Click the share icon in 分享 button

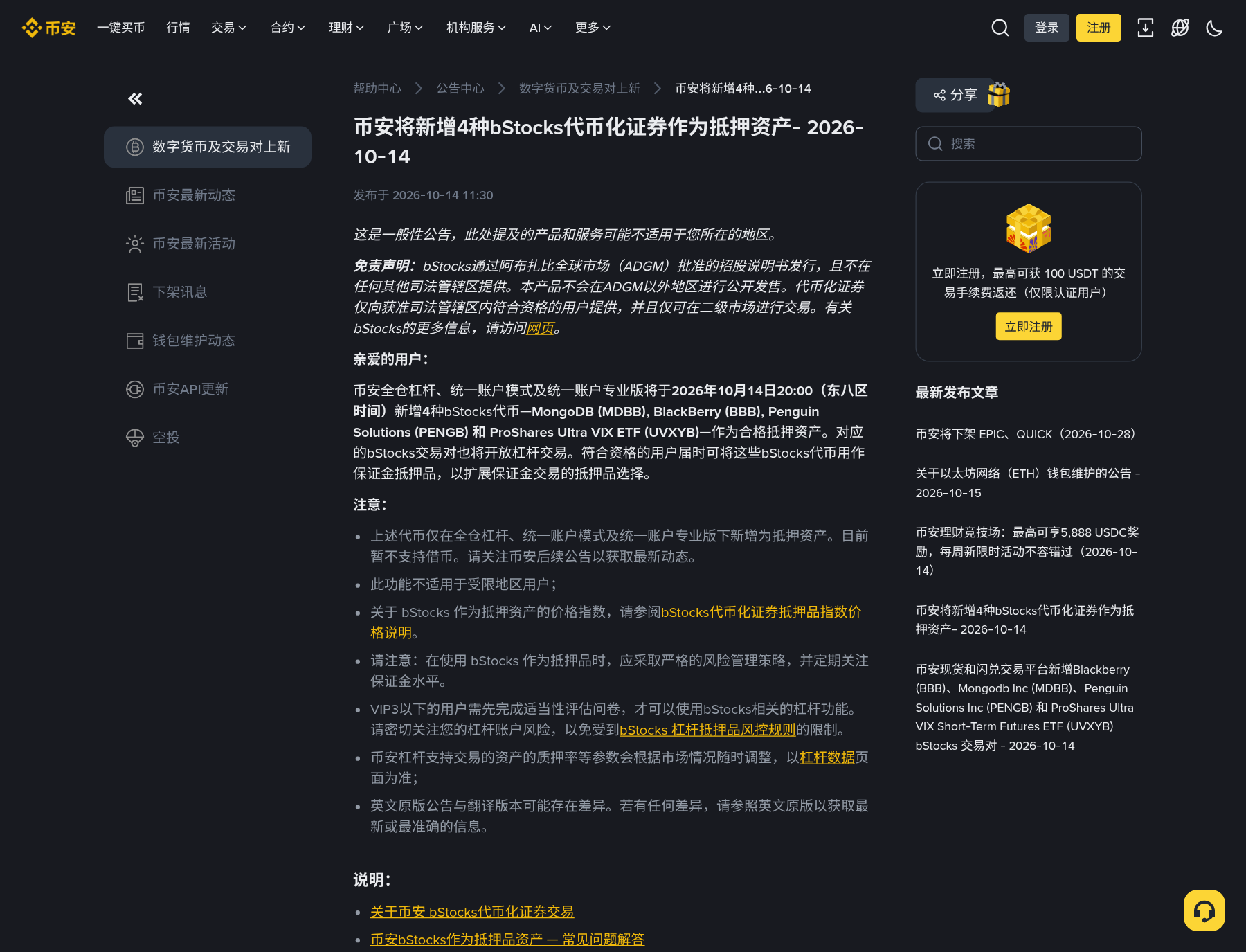coord(939,95)
